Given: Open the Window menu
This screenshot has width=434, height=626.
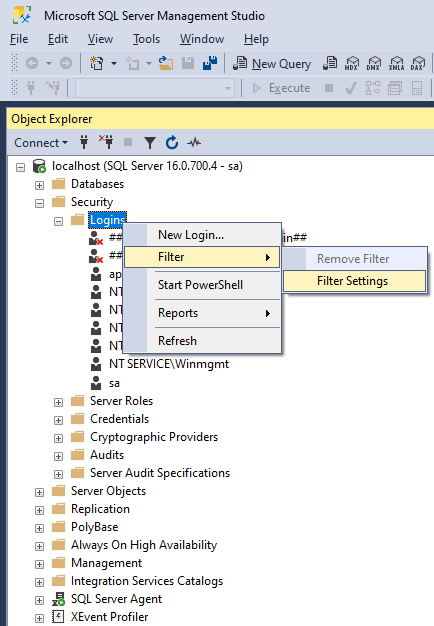Looking at the screenshot, I should 202,39.
